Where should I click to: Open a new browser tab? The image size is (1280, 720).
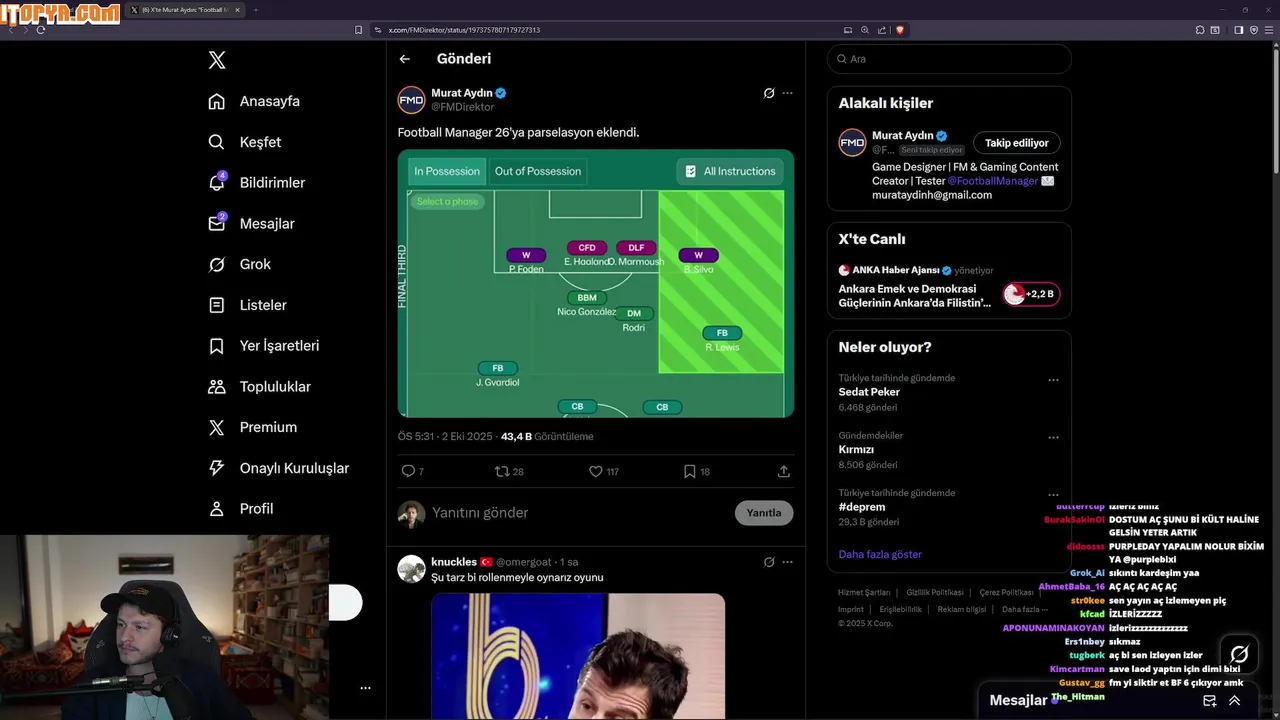(x=255, y=10)
